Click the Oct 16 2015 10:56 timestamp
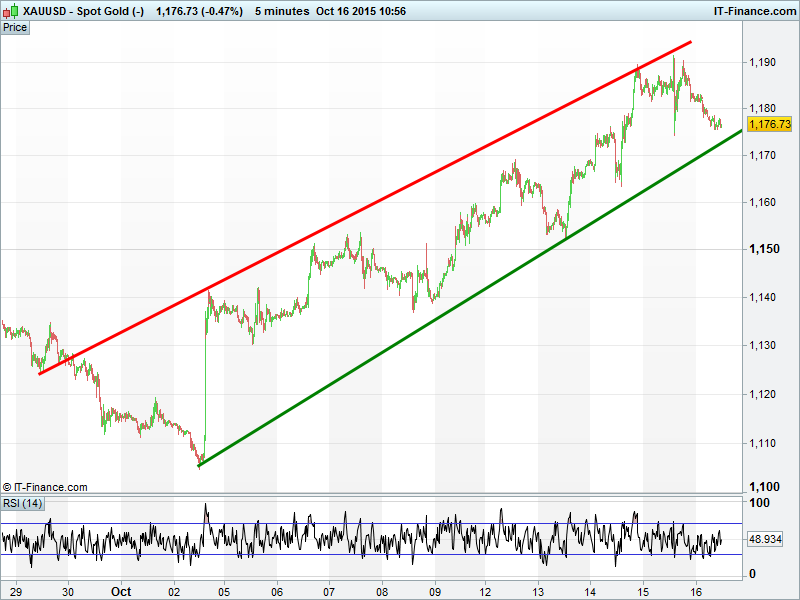800x600 pixels. tap(361, 11)
